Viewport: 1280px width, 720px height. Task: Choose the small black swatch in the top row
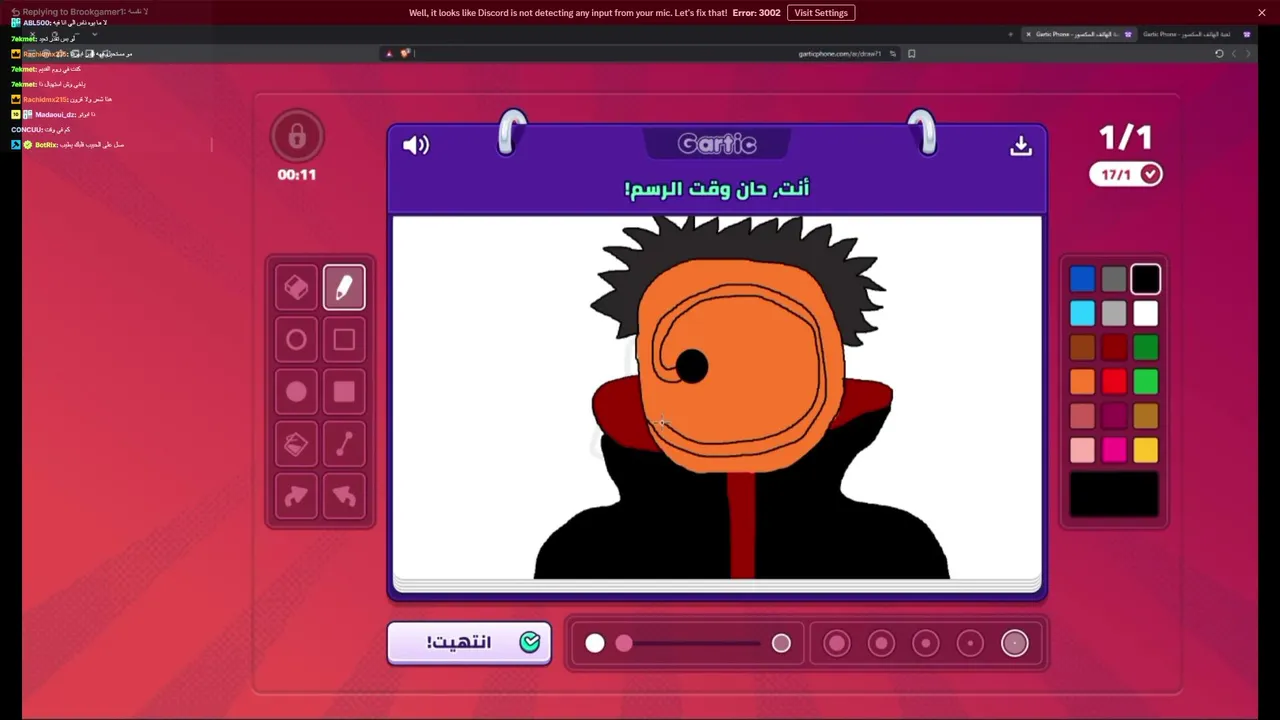tap(1146, 279)
